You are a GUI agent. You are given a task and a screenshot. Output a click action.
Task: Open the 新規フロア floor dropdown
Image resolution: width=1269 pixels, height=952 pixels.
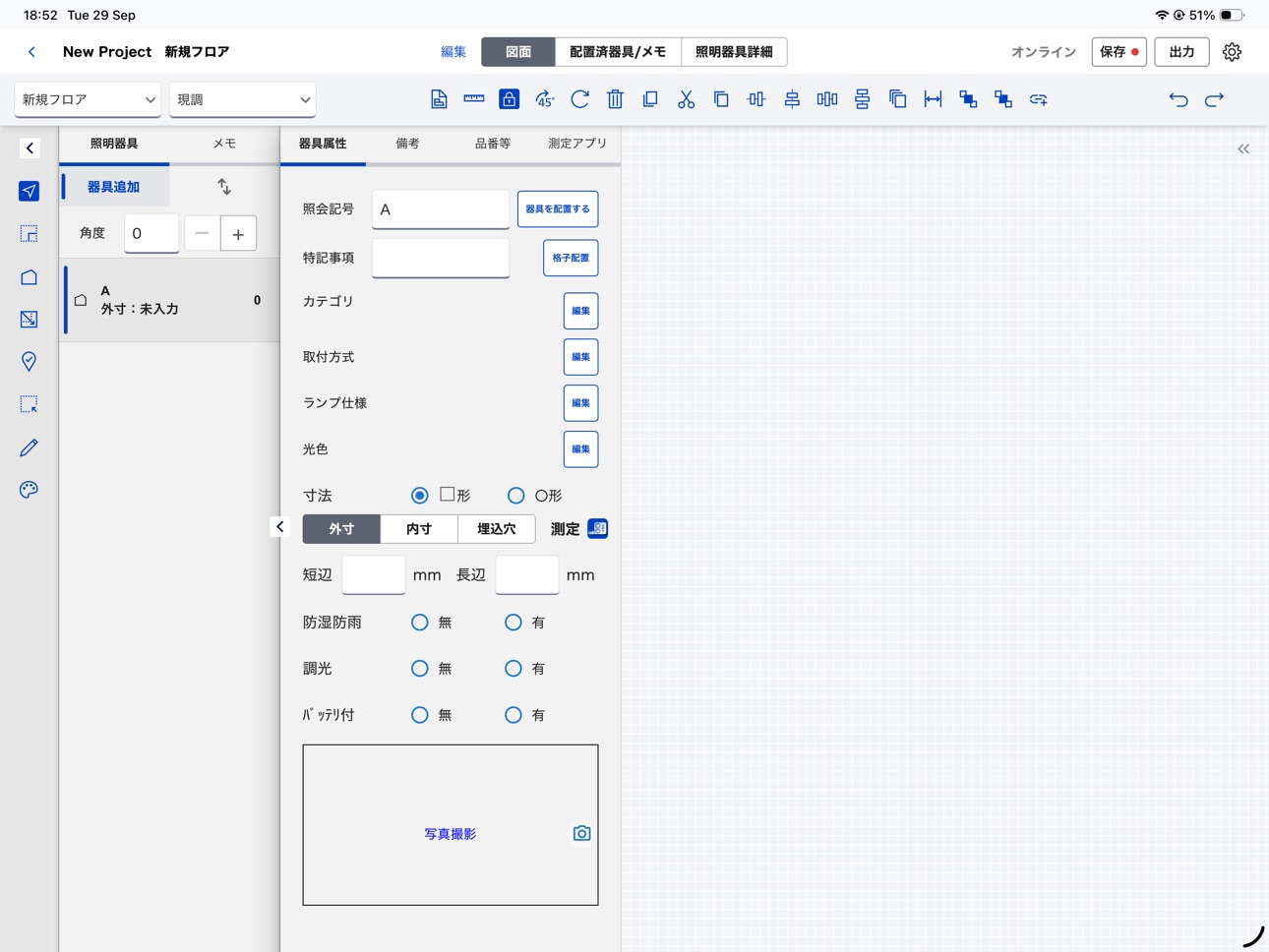click(88, 99)
